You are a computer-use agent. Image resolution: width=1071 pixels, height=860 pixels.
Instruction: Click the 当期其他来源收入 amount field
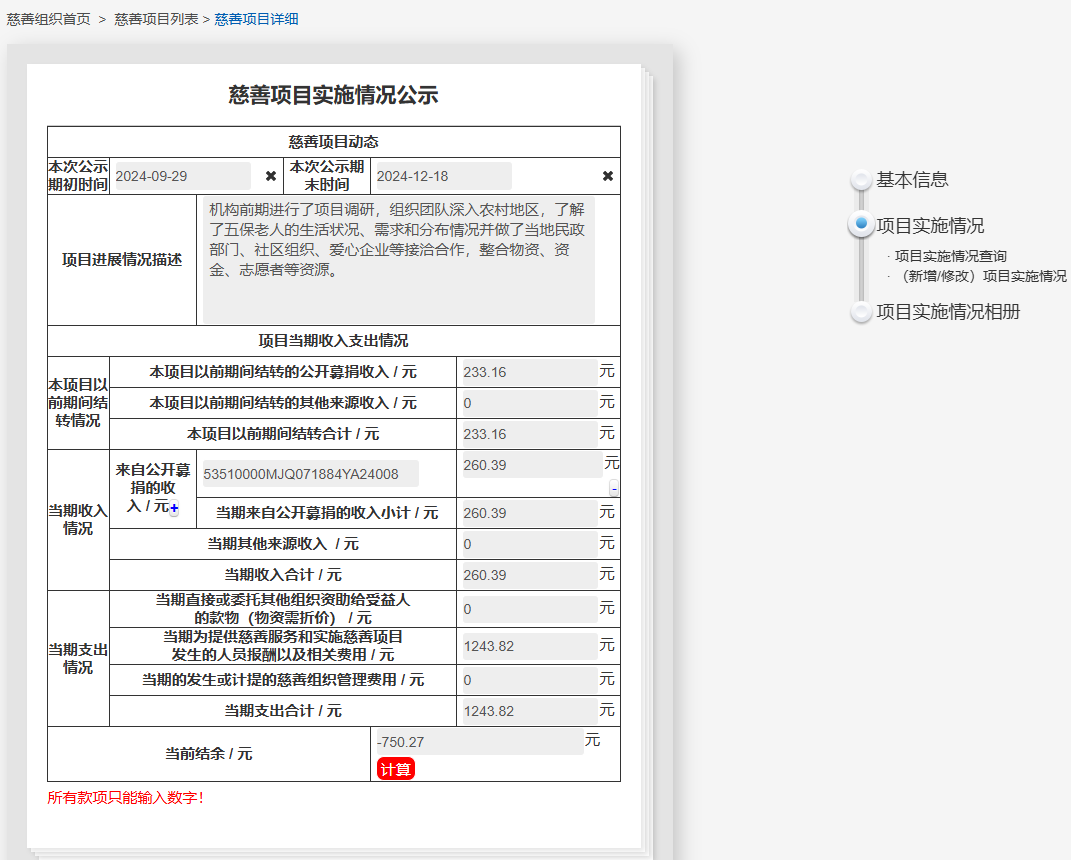[529, 544]
